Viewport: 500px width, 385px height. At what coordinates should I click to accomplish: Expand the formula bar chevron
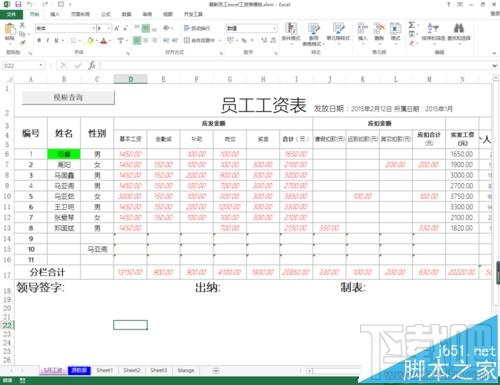coord(495,66)
